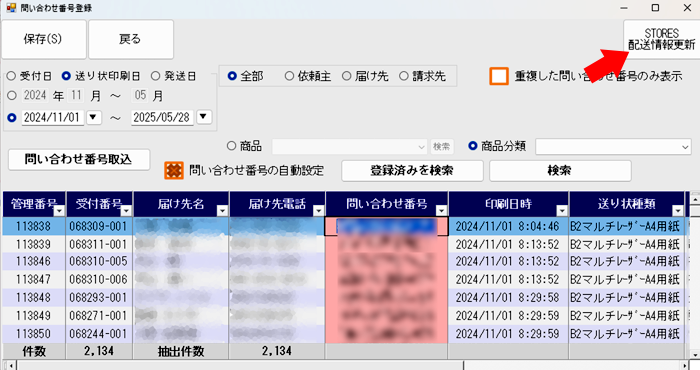The image size is (700, 370).
Task: Click 登録済みを検索 button
Action: coord(412,170)
